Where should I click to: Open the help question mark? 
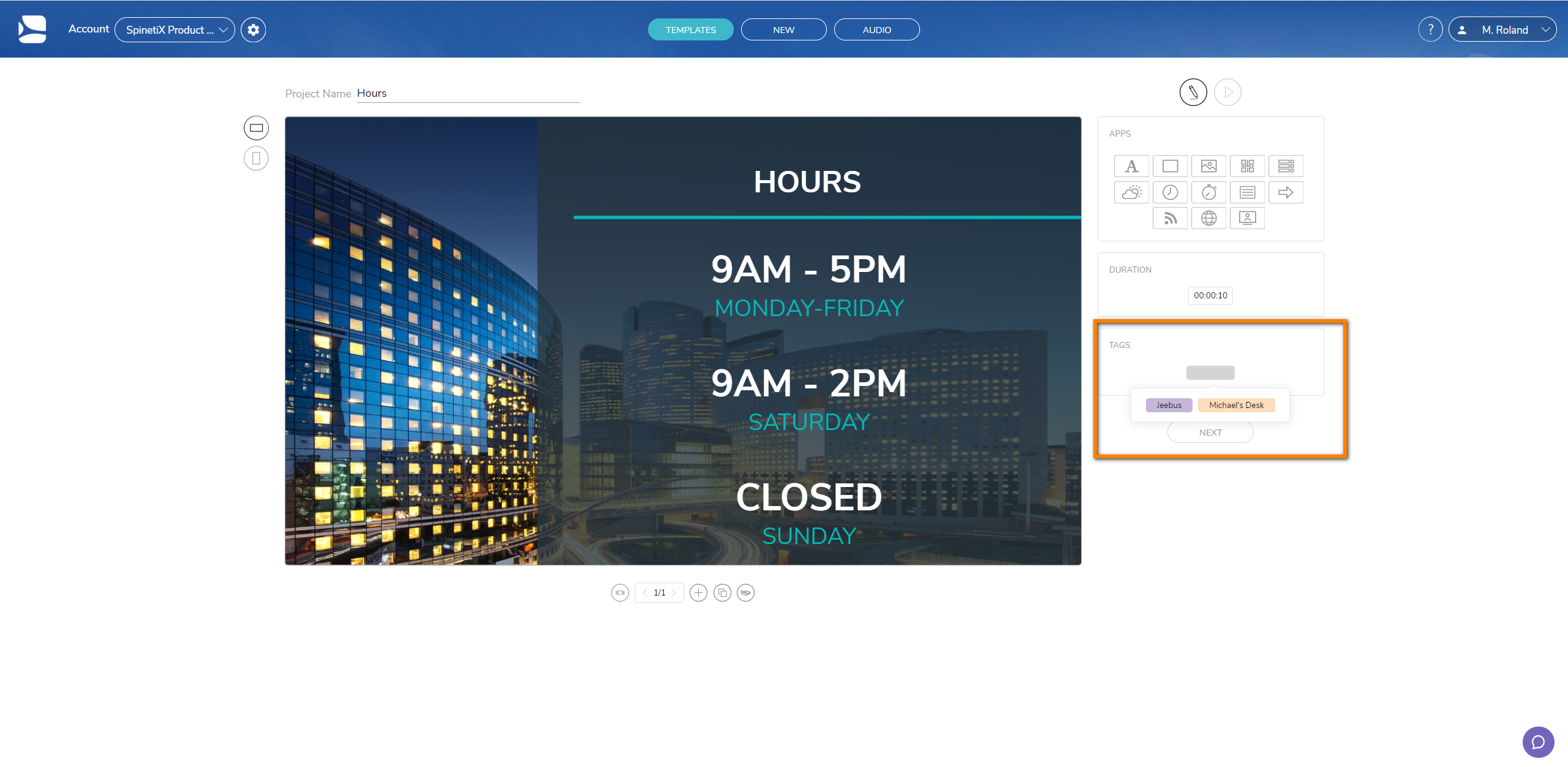[x=1430, y=29]
